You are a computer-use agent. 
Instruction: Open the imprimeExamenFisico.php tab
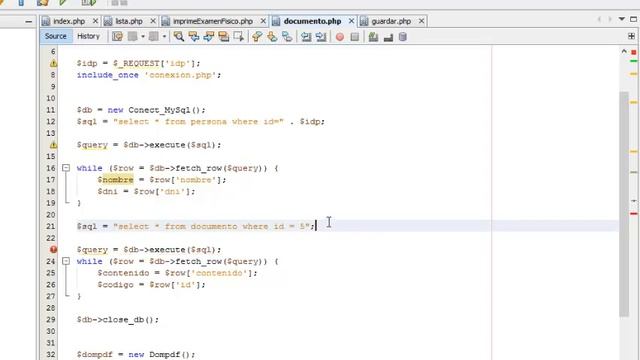(x=213, y=21)
